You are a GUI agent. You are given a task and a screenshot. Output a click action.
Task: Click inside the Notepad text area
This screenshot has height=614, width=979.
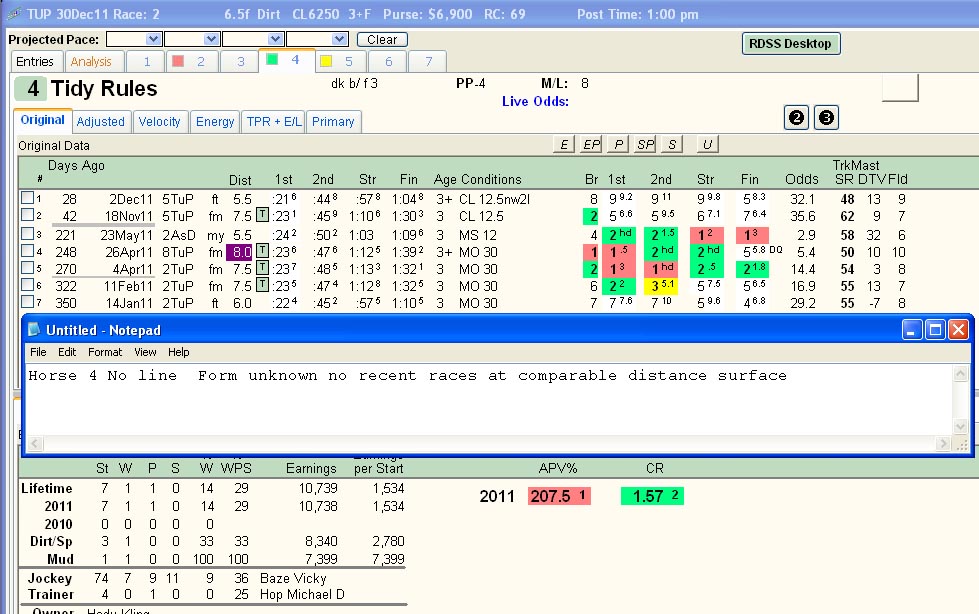489,400
